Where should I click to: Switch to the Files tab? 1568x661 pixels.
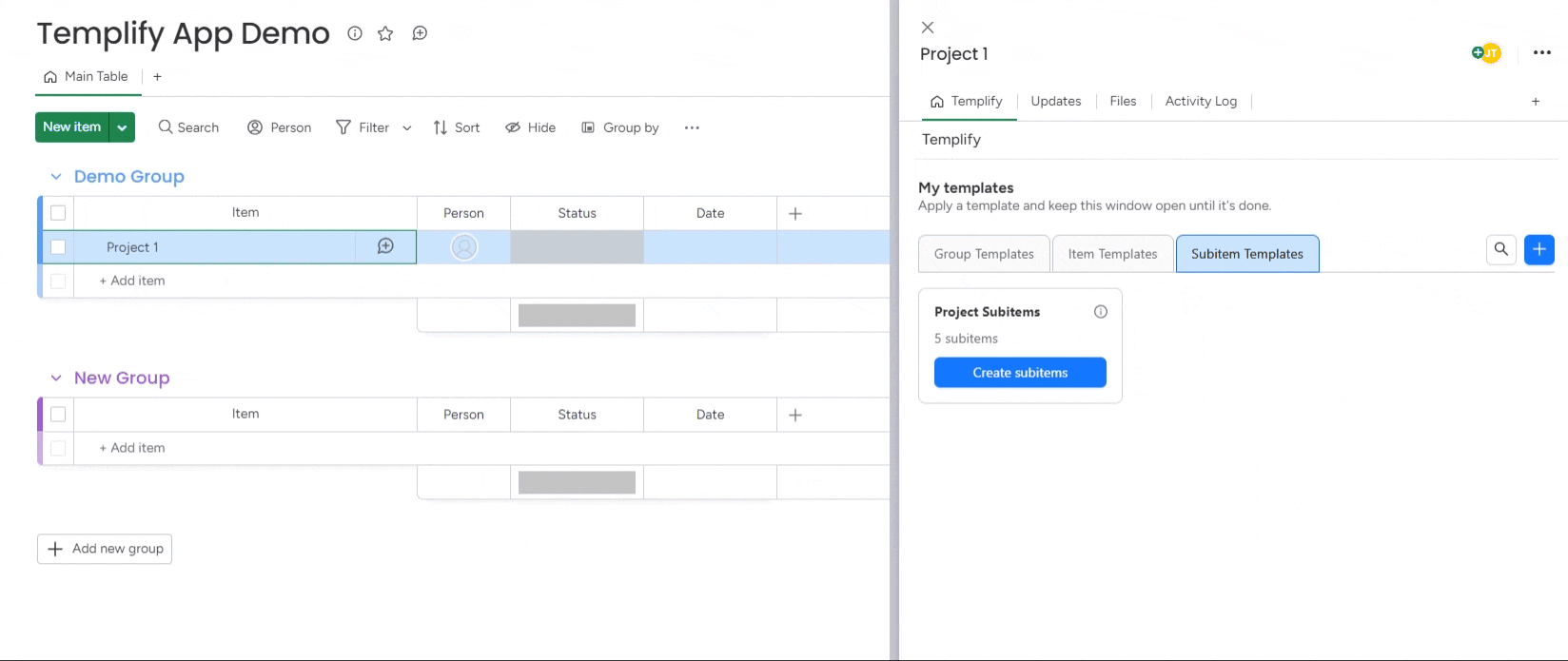tap(1123, 102)
